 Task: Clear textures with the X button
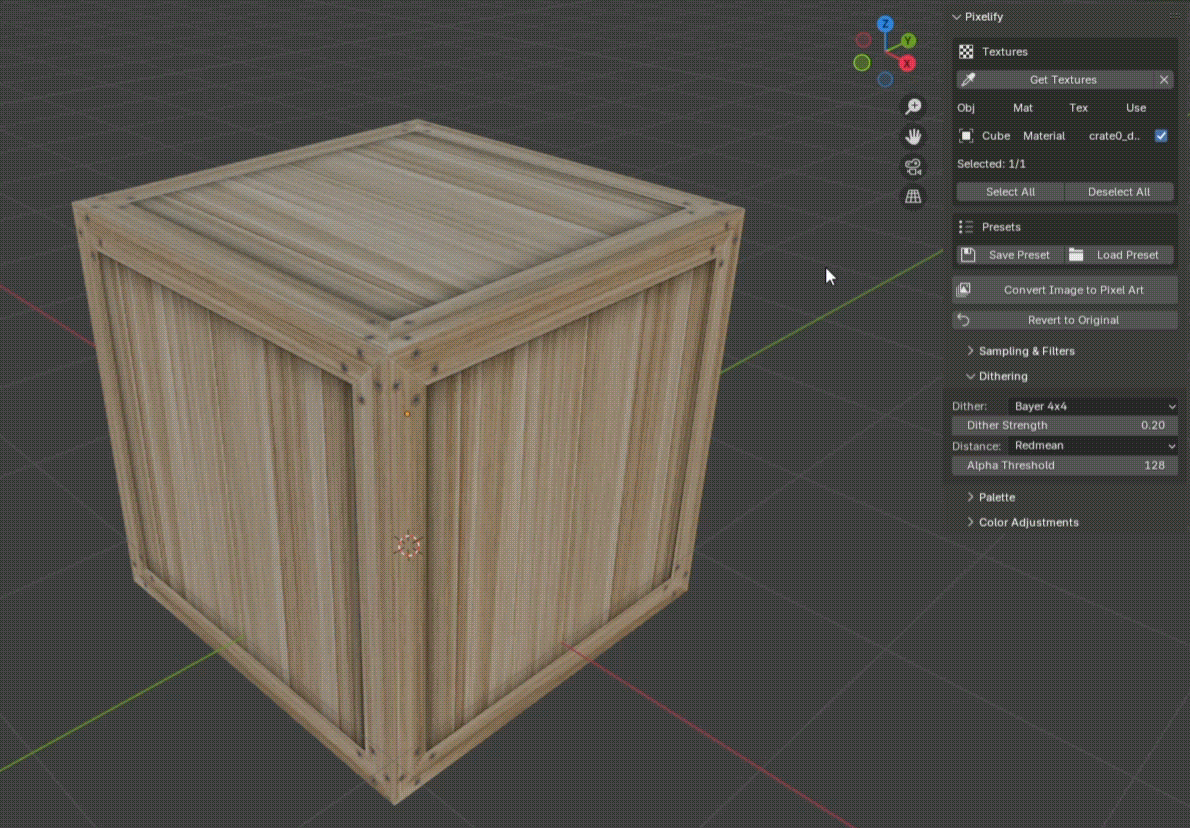tap(1164, 80)
